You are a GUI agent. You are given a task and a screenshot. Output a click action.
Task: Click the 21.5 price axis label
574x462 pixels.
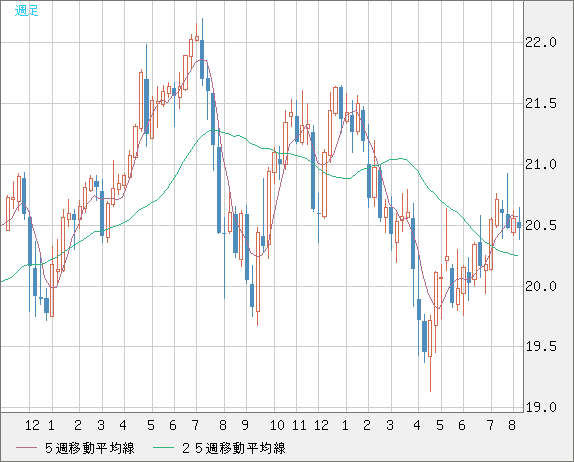(541, 104)
